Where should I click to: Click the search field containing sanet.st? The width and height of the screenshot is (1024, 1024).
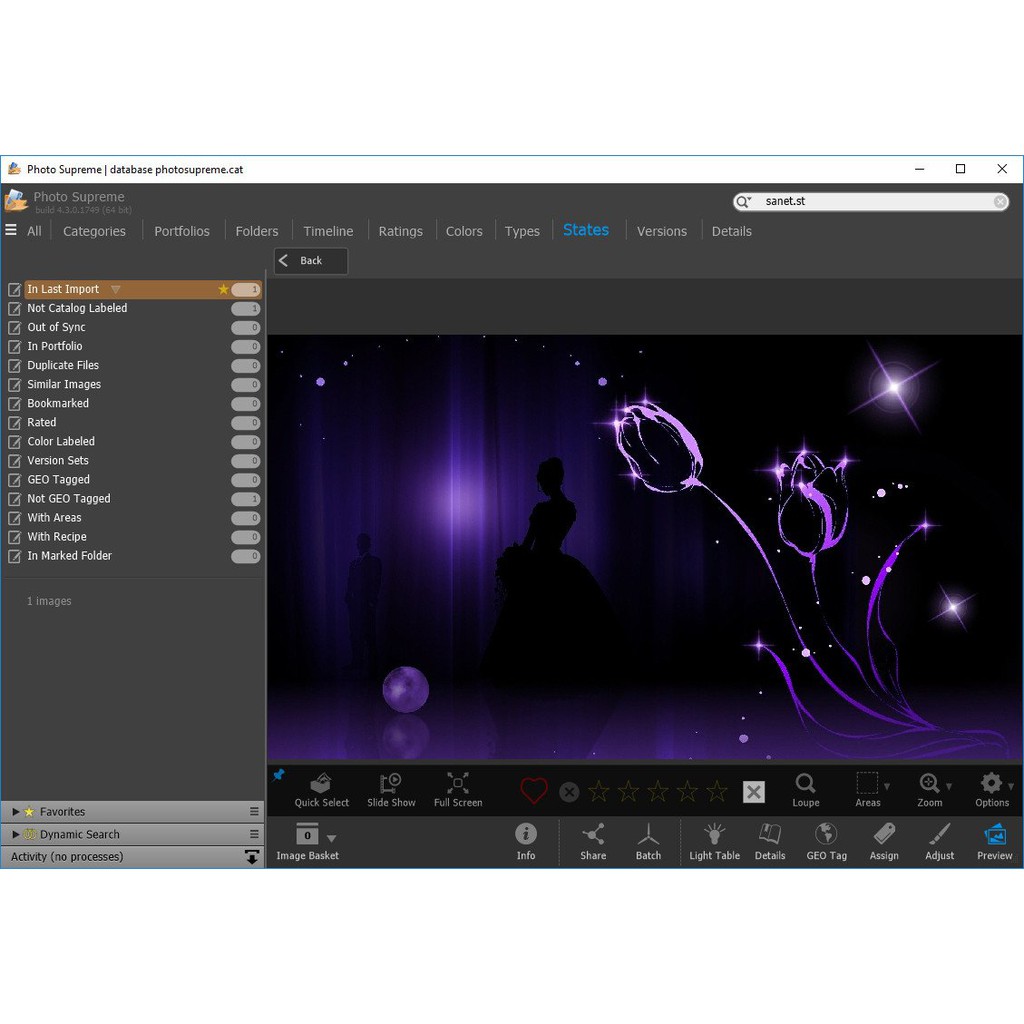click(870, 201)
